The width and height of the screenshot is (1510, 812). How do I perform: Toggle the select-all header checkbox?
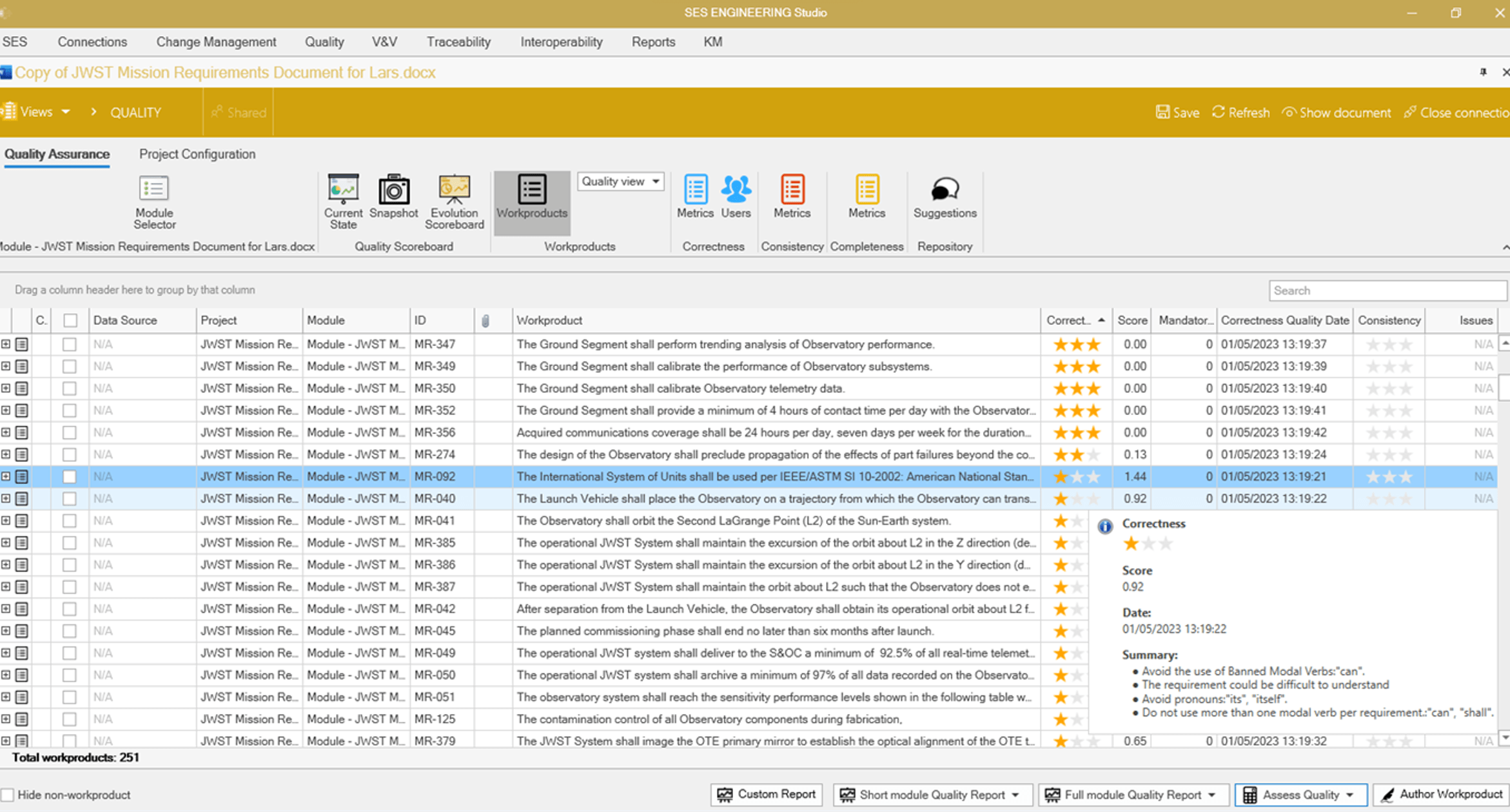coord(70,320)
